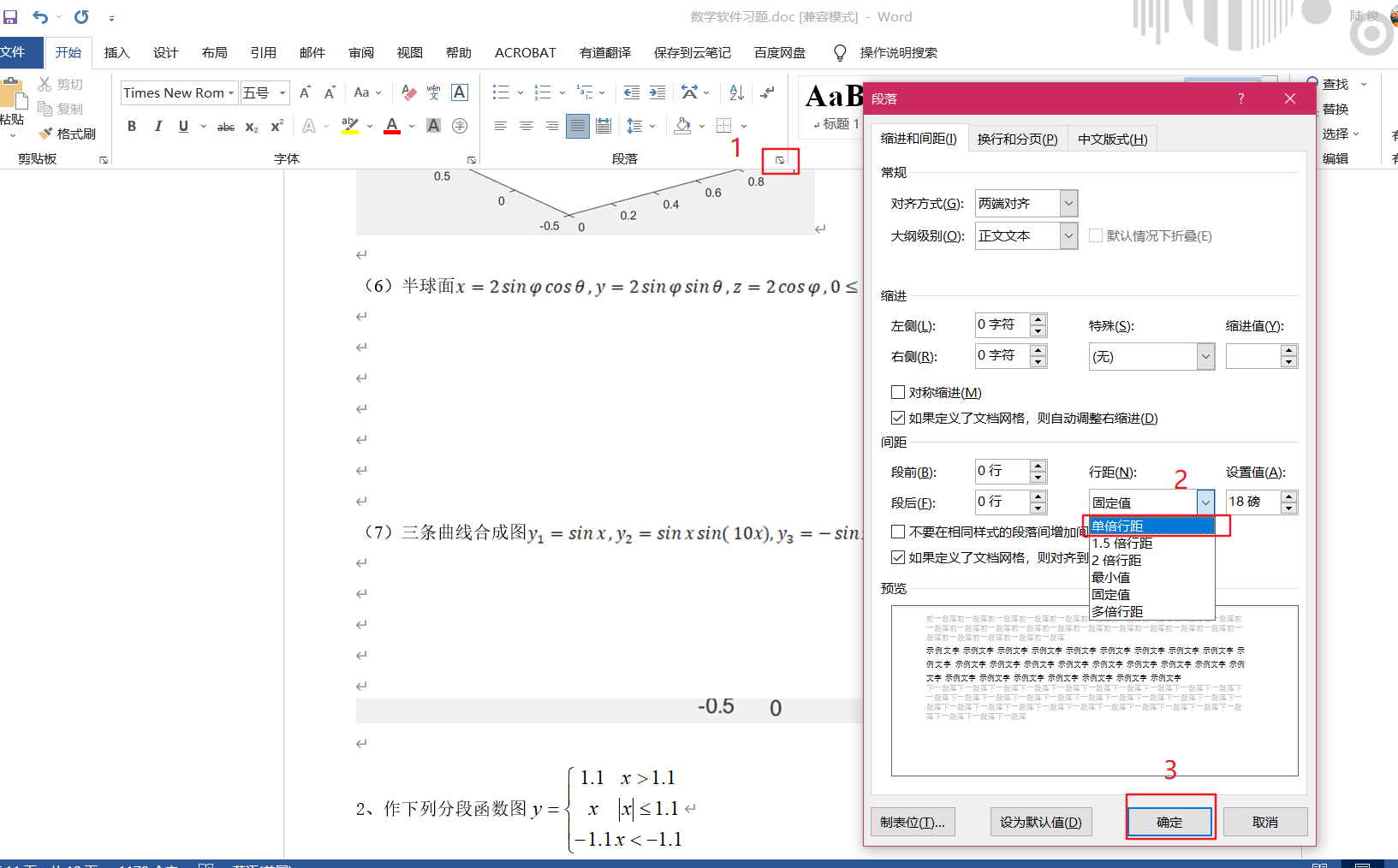The image size is (1398, 868).
Task: Open the Paragraph settings dialog launcher
Action: pyautogui.click(x=780, y=160)
